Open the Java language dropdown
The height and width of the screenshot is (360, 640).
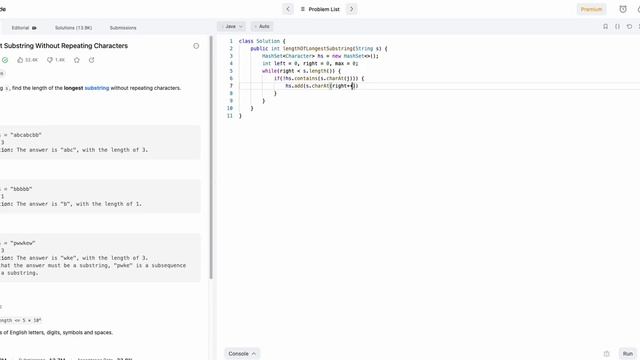coord(231,27)
